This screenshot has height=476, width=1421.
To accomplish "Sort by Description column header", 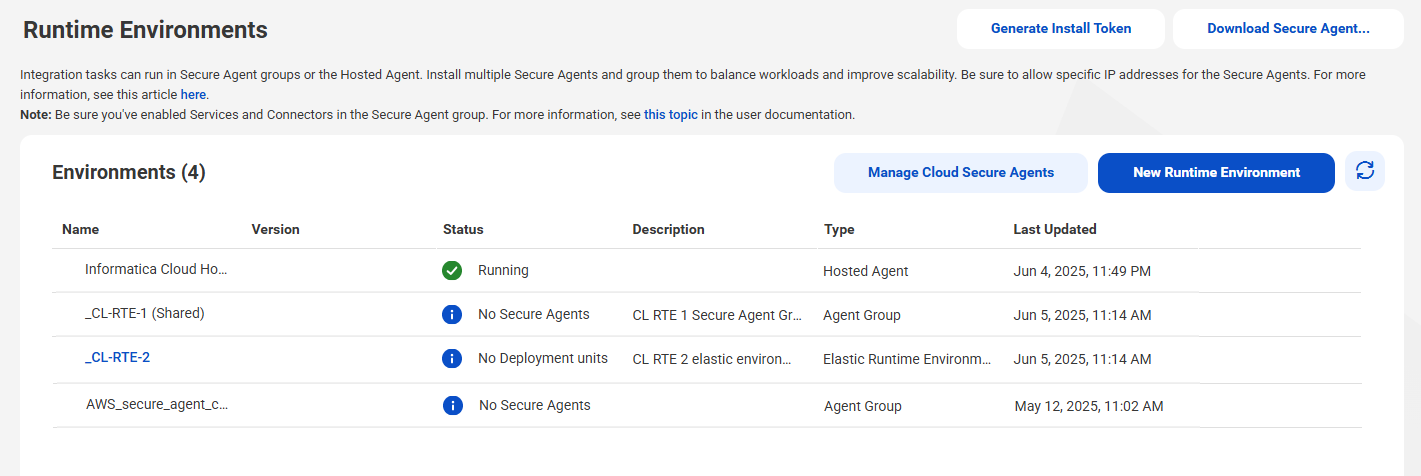I will pyautogui.click(x=669, y=230).
